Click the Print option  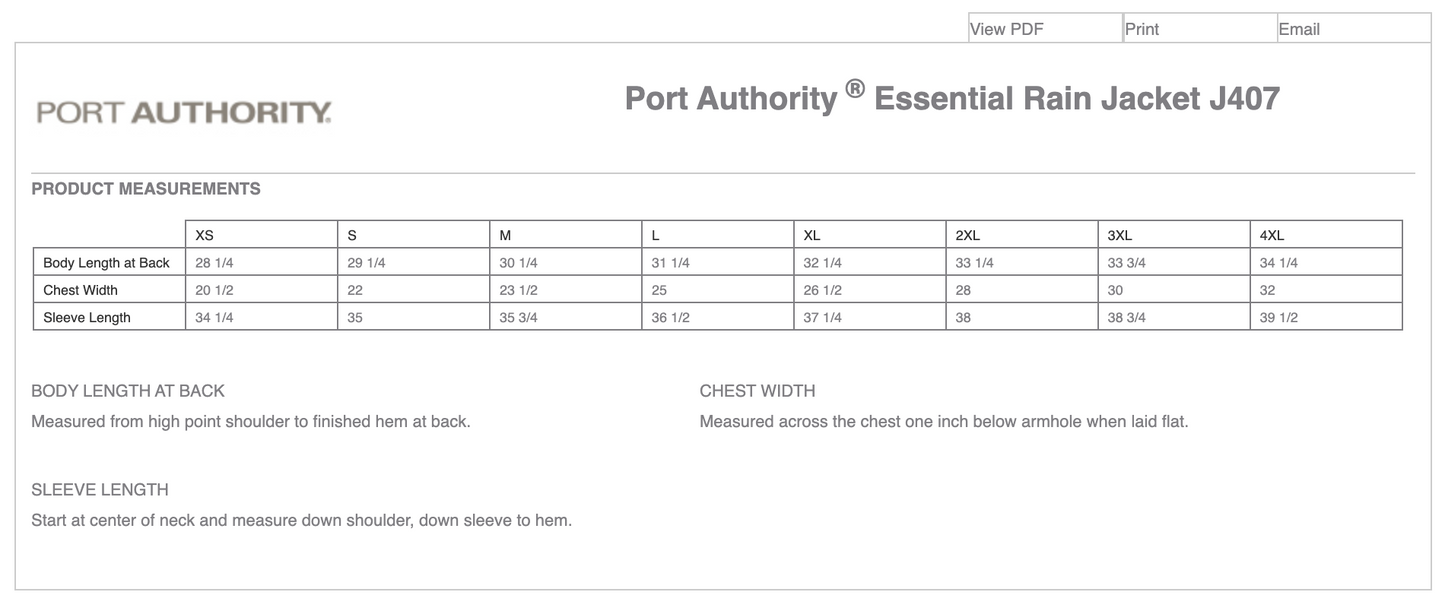[1140, 28]
